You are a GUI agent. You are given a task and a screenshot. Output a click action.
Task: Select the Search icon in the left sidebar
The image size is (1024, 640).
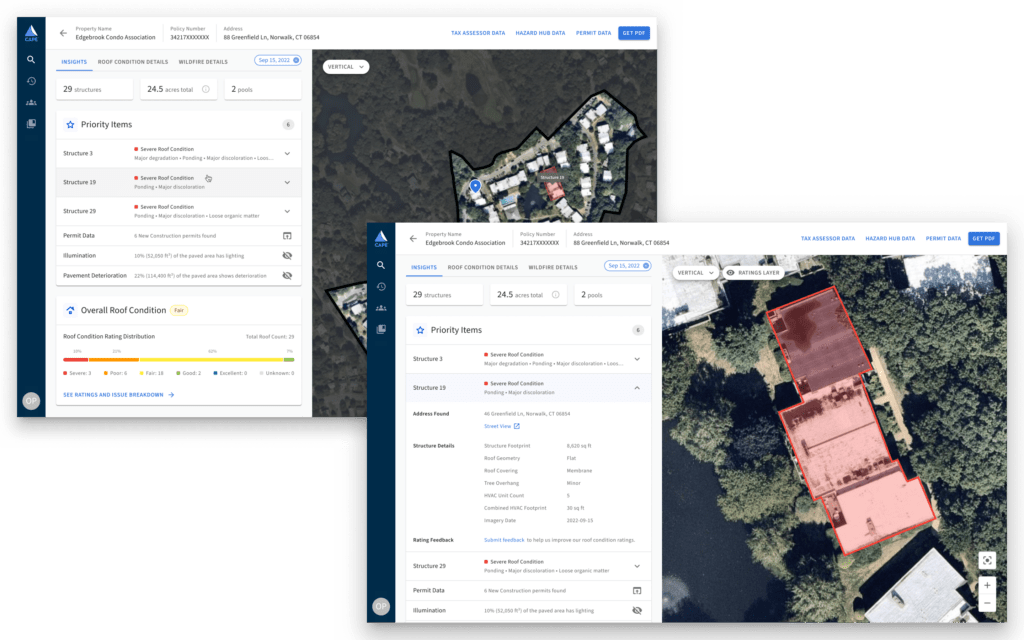[x=381, y=264]
